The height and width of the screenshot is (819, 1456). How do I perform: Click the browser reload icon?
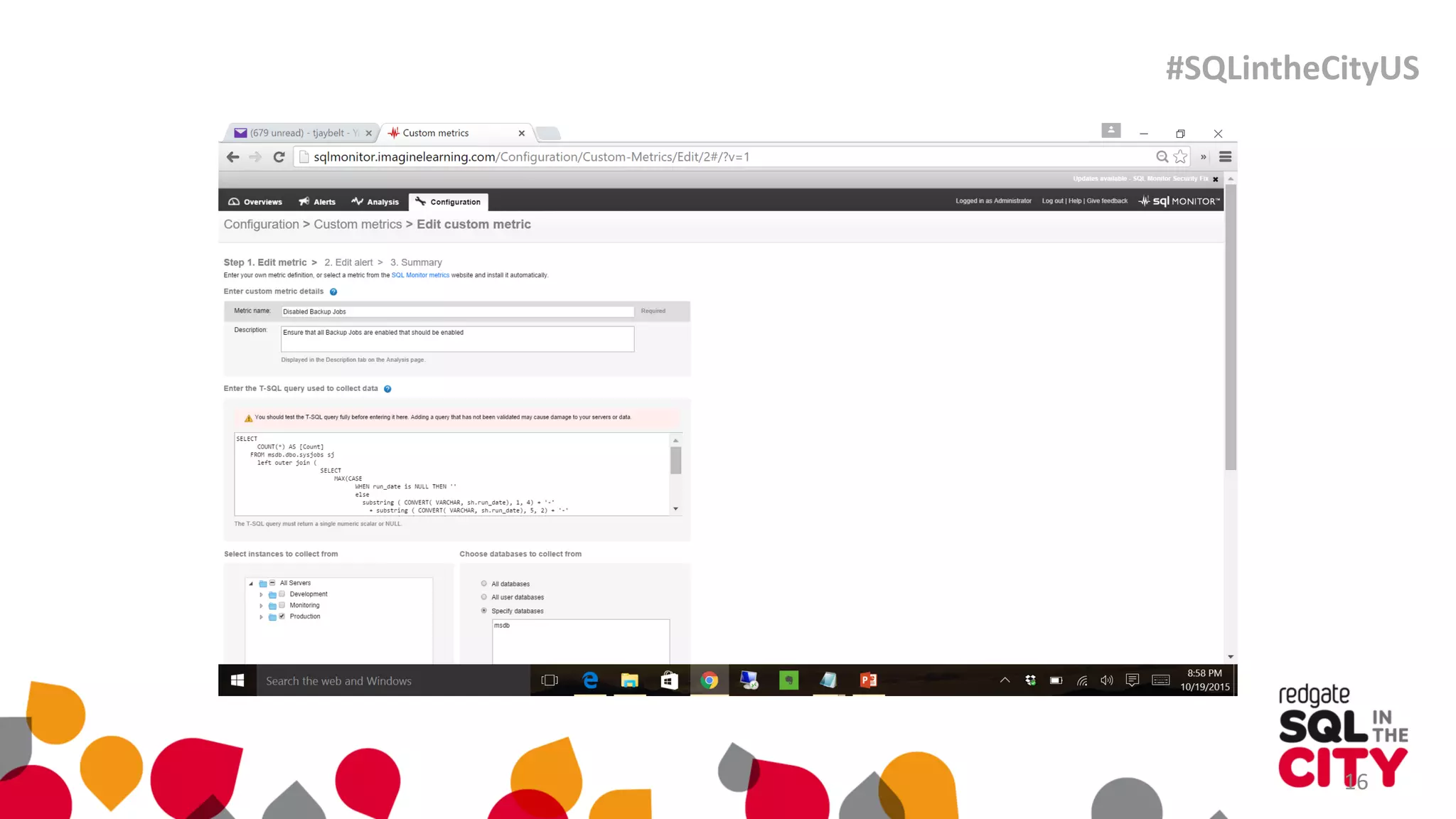[279, 157]
